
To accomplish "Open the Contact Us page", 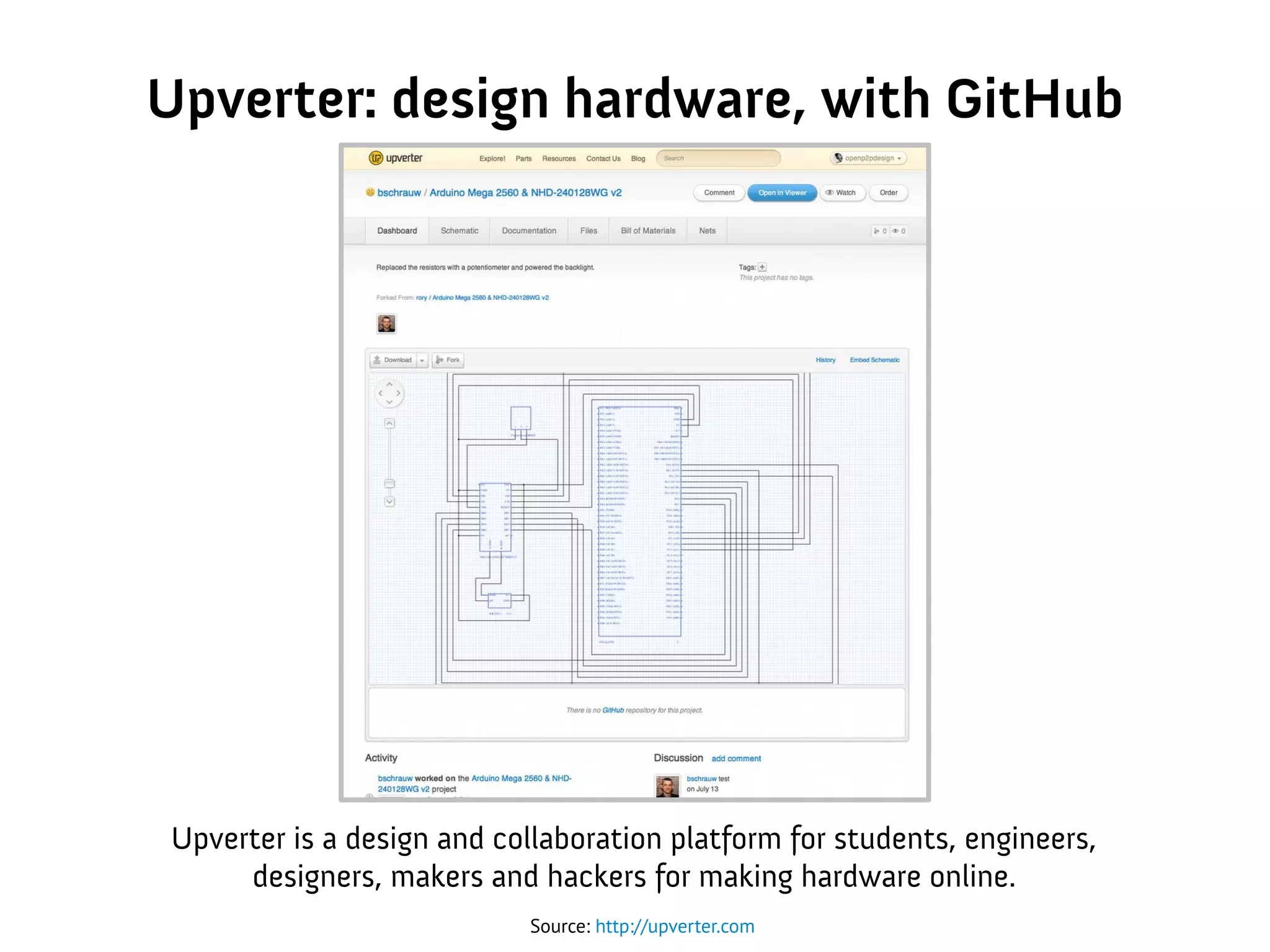I will [603, 159].
